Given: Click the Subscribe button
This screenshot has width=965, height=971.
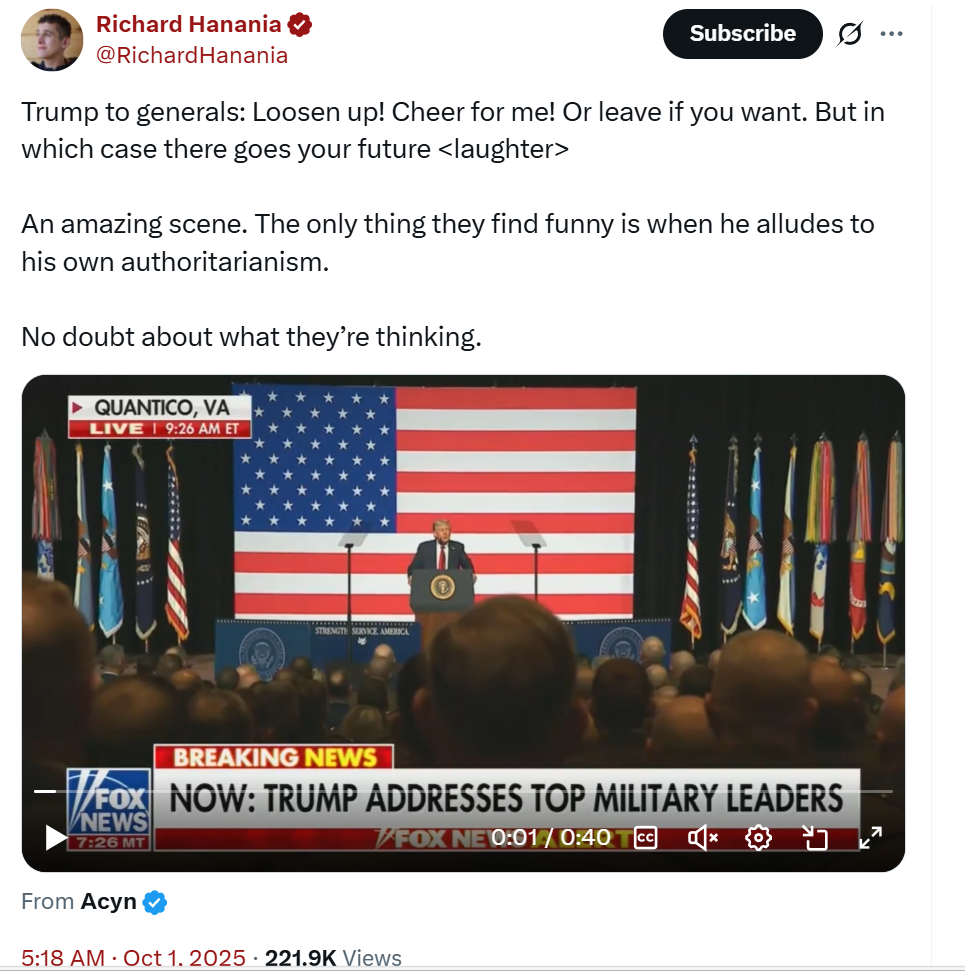Looking at the screenshot, I should tap(742, 33).
